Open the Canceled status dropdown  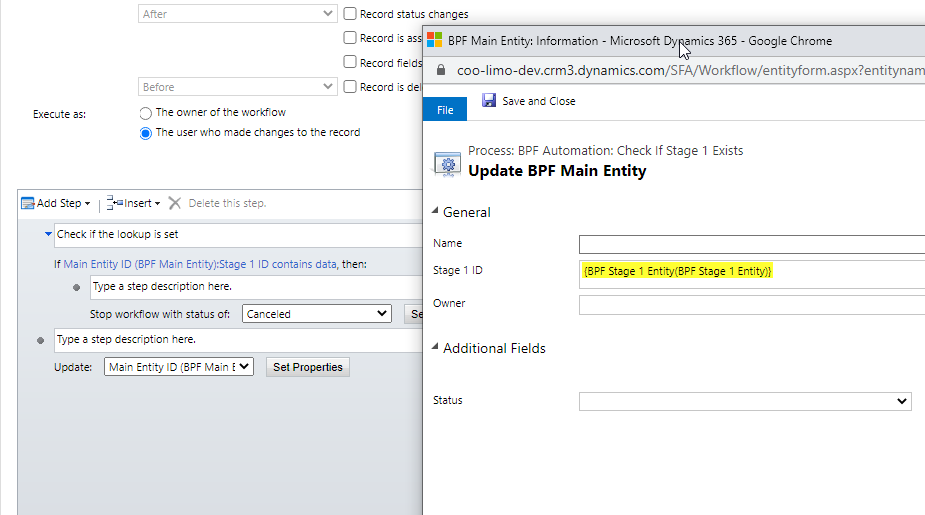coord(317,314)
